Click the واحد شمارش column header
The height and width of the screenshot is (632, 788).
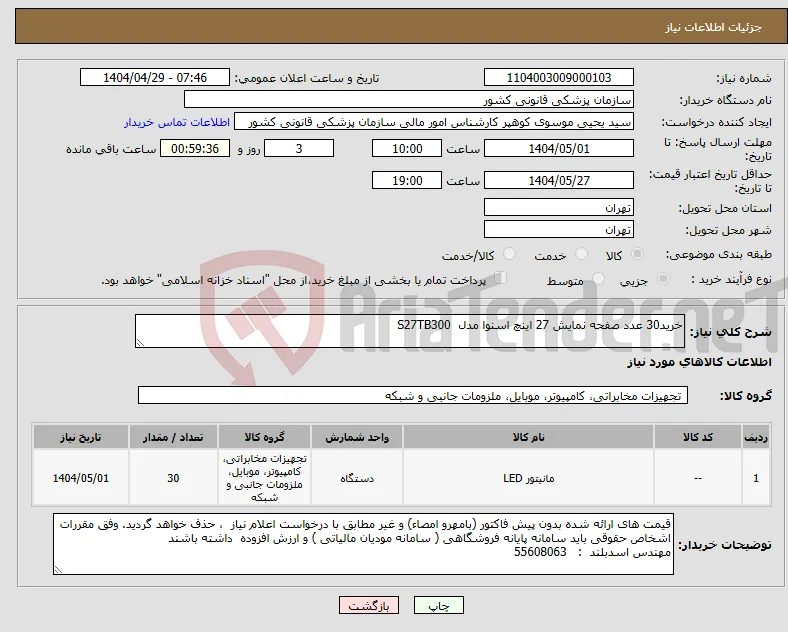click(x=357, y=437)
